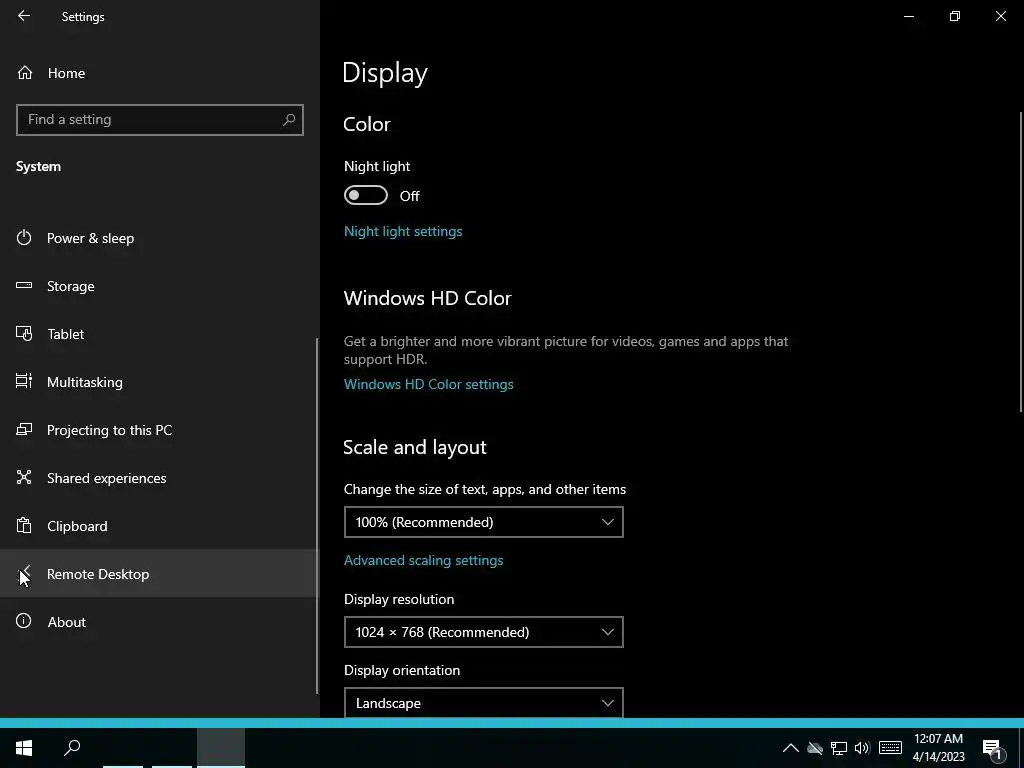1024x768 pixels.
Task: Select Remote Desktop in the sidebar
Action: (x=160, y=573)
